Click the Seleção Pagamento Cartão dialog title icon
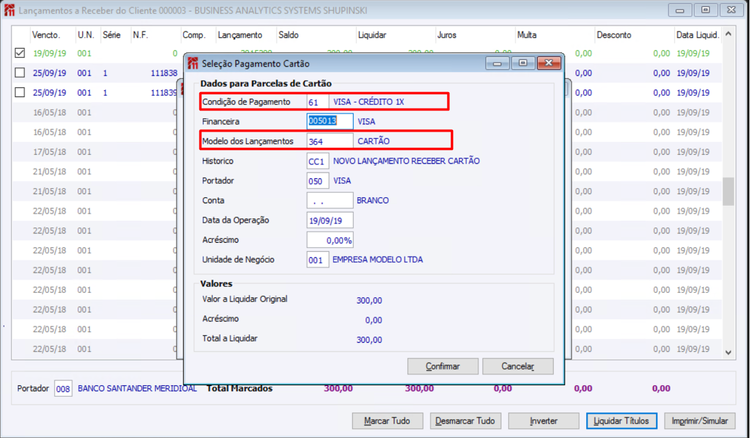Viewport: 750px width, 438px height. [x=193, y=64]
